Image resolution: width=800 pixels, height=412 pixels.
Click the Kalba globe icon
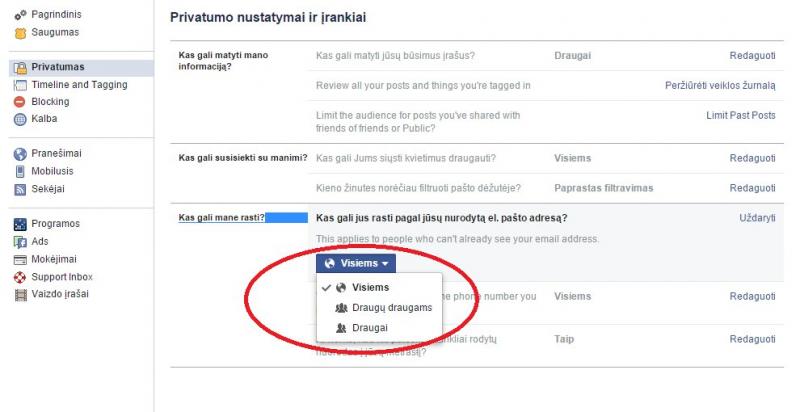(20, 119)
